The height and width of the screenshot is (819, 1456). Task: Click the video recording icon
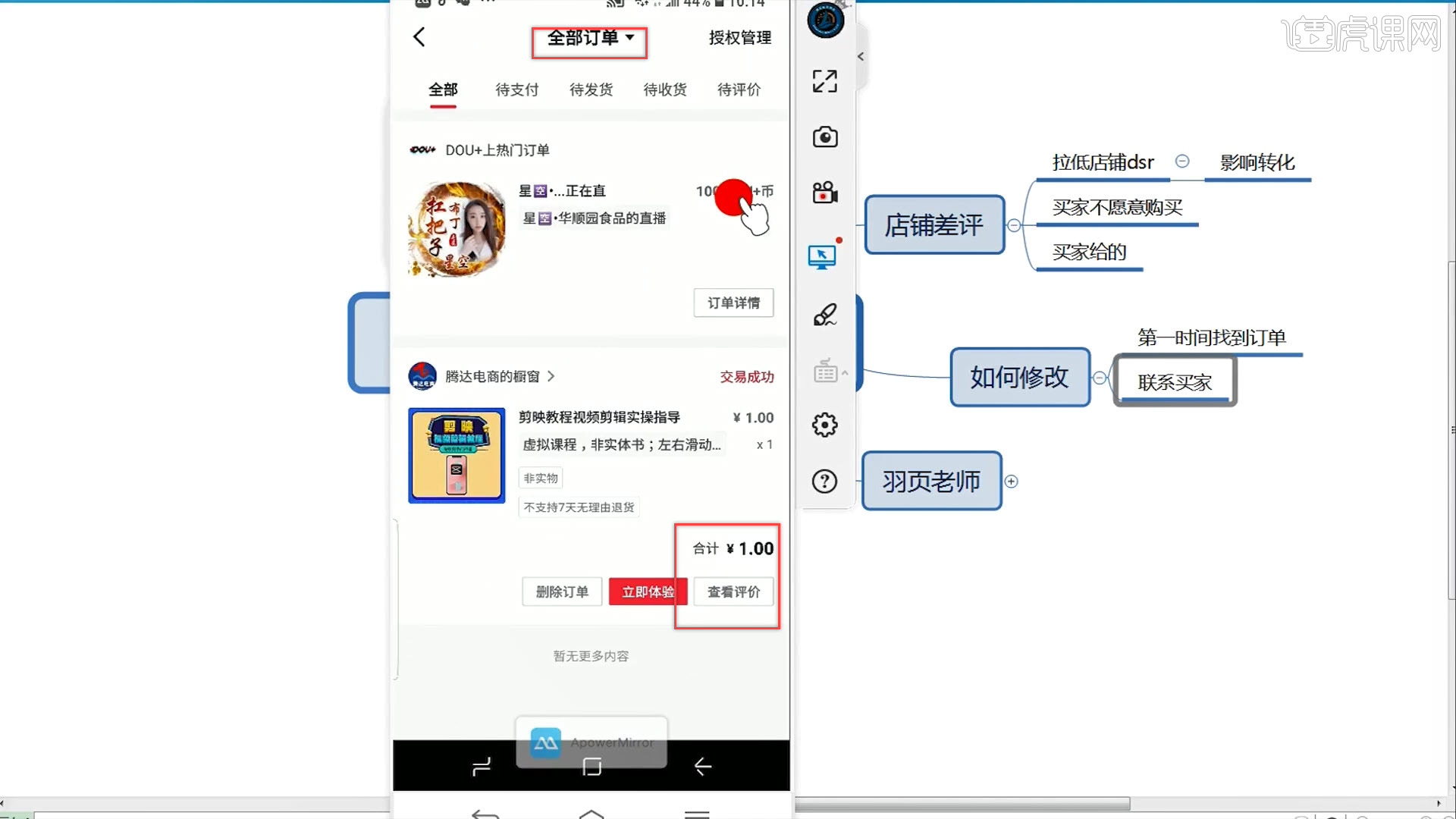point(824,193)
